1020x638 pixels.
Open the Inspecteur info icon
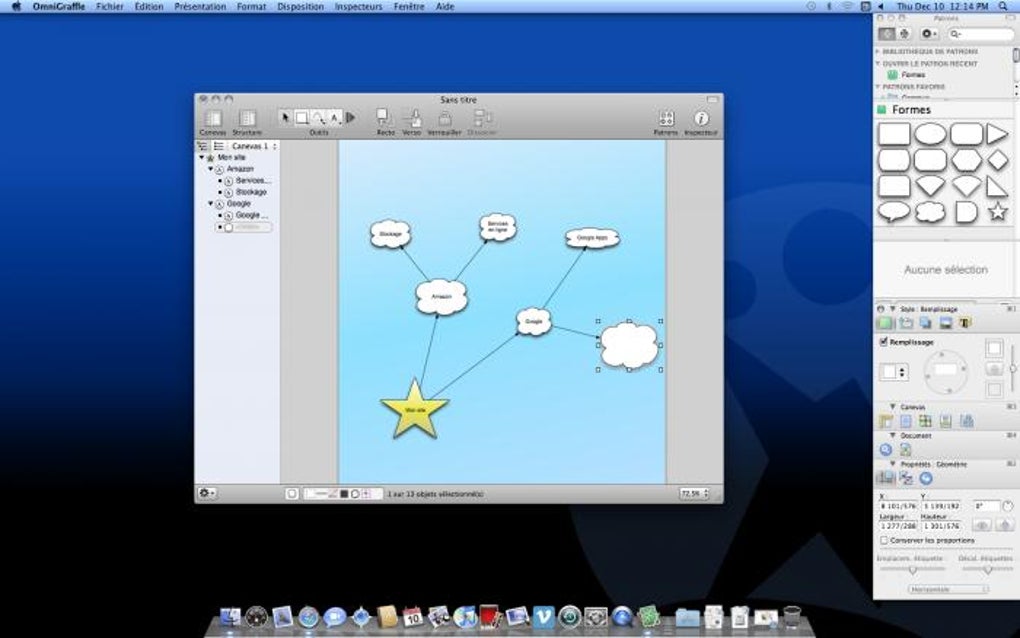(x=701, y=118)
